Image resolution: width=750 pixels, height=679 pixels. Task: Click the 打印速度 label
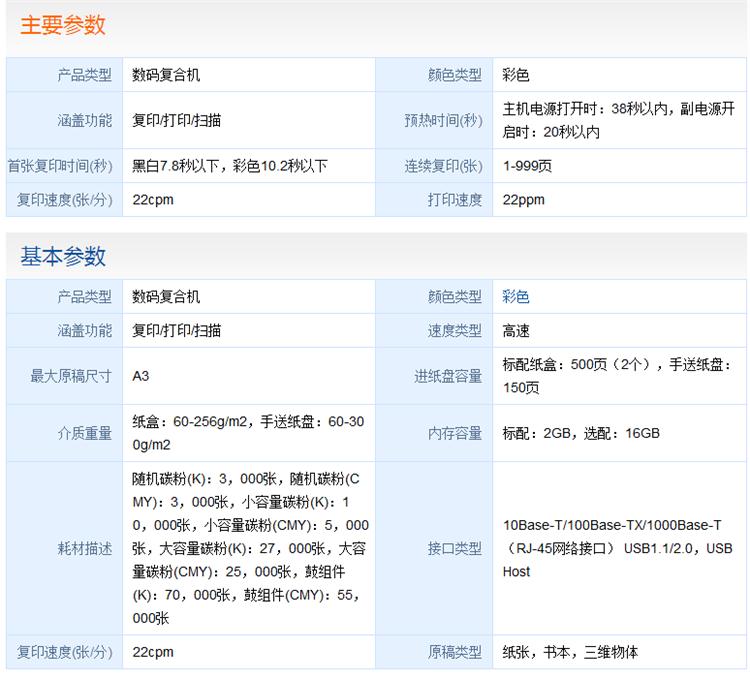click(455, 200)
